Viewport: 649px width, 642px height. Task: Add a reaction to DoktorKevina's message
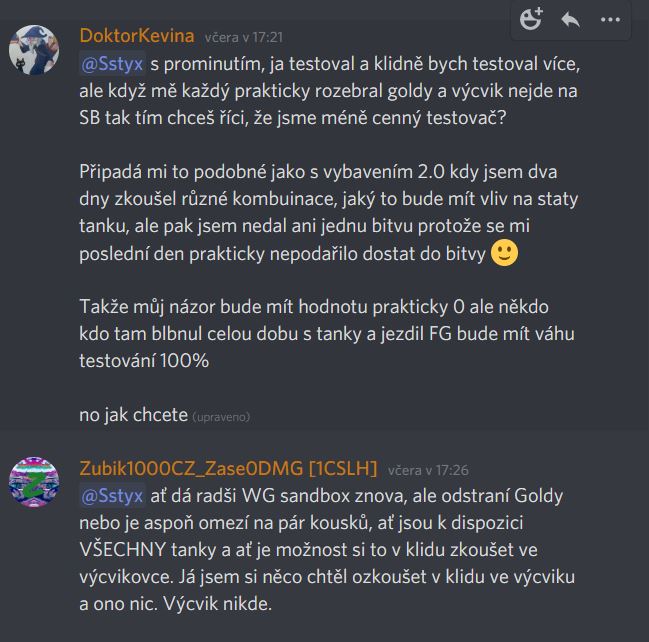[x=531, y=19]
